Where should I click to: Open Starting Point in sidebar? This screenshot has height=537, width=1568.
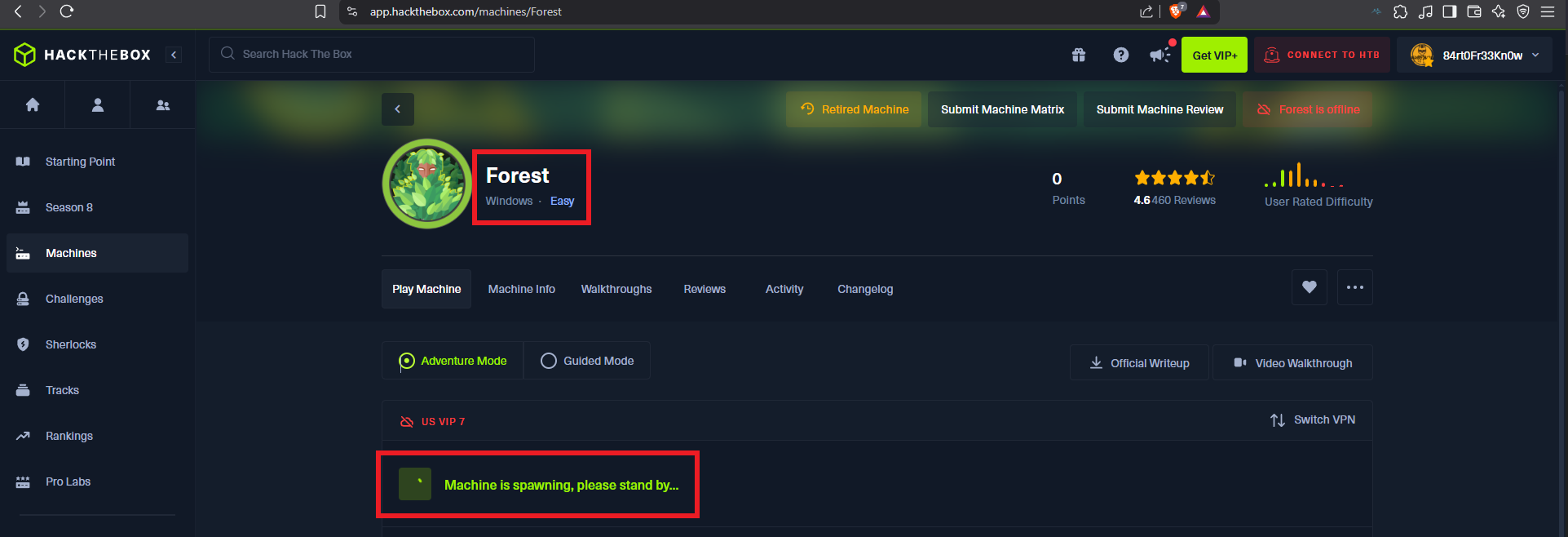point(97,162)
